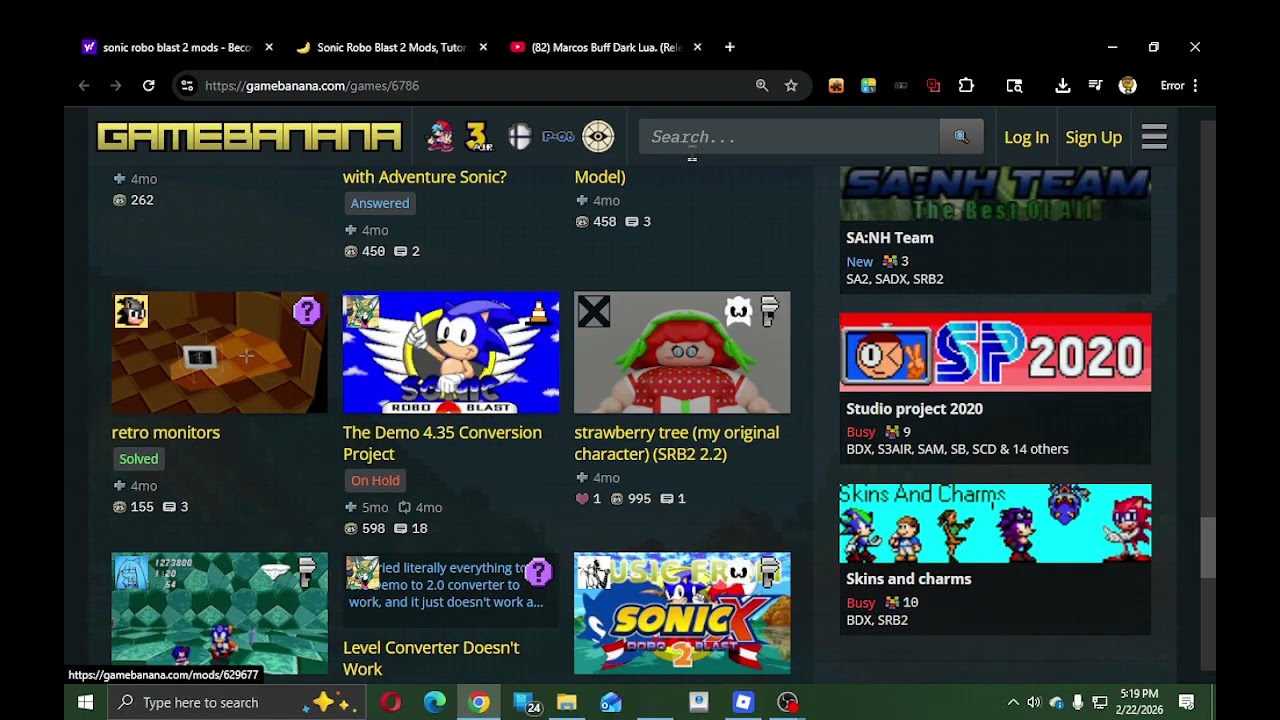Click the 'Answered' status label

tap(380, 203)
